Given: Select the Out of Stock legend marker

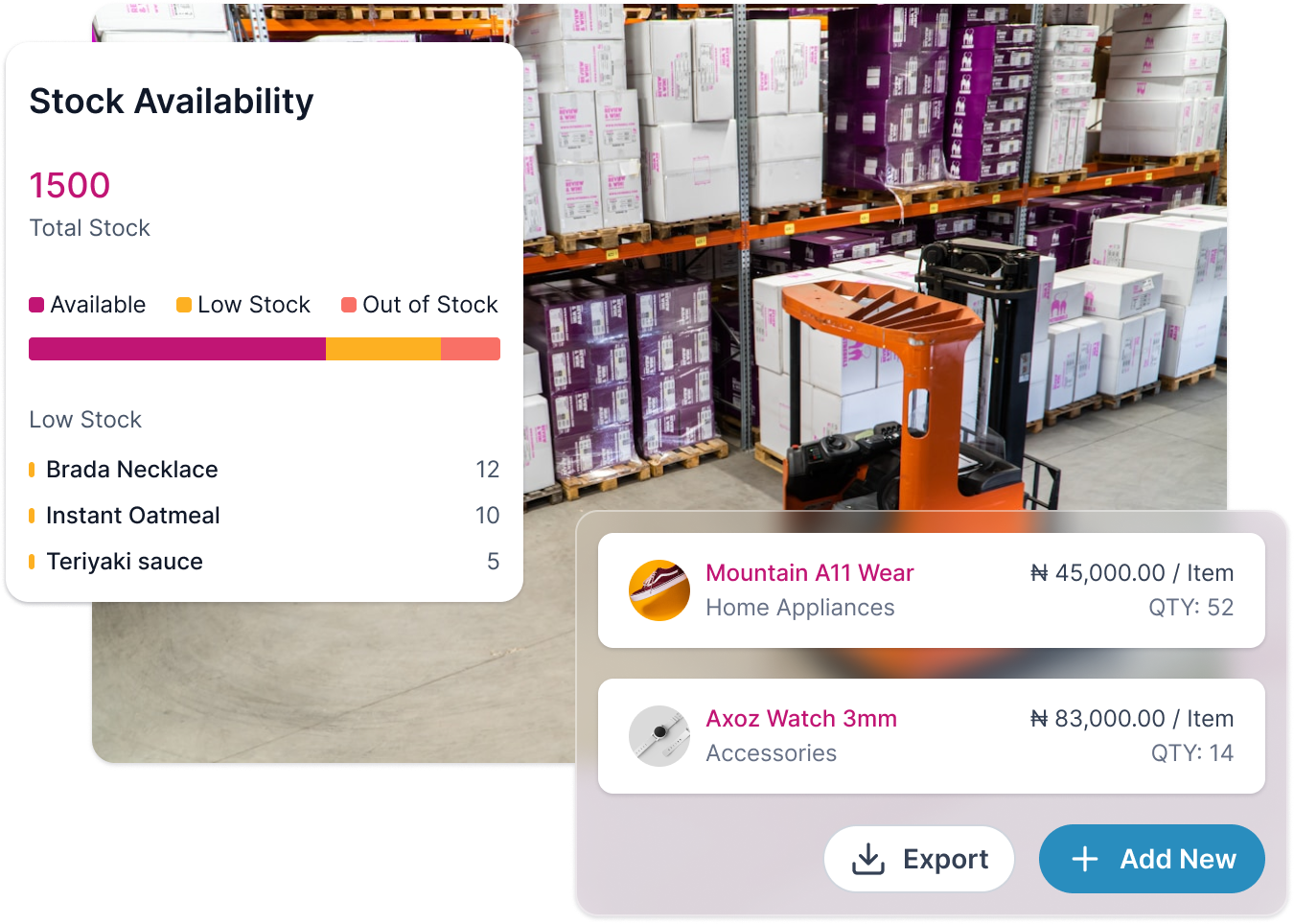Looking at the screenshot, I should click(349, 305).
